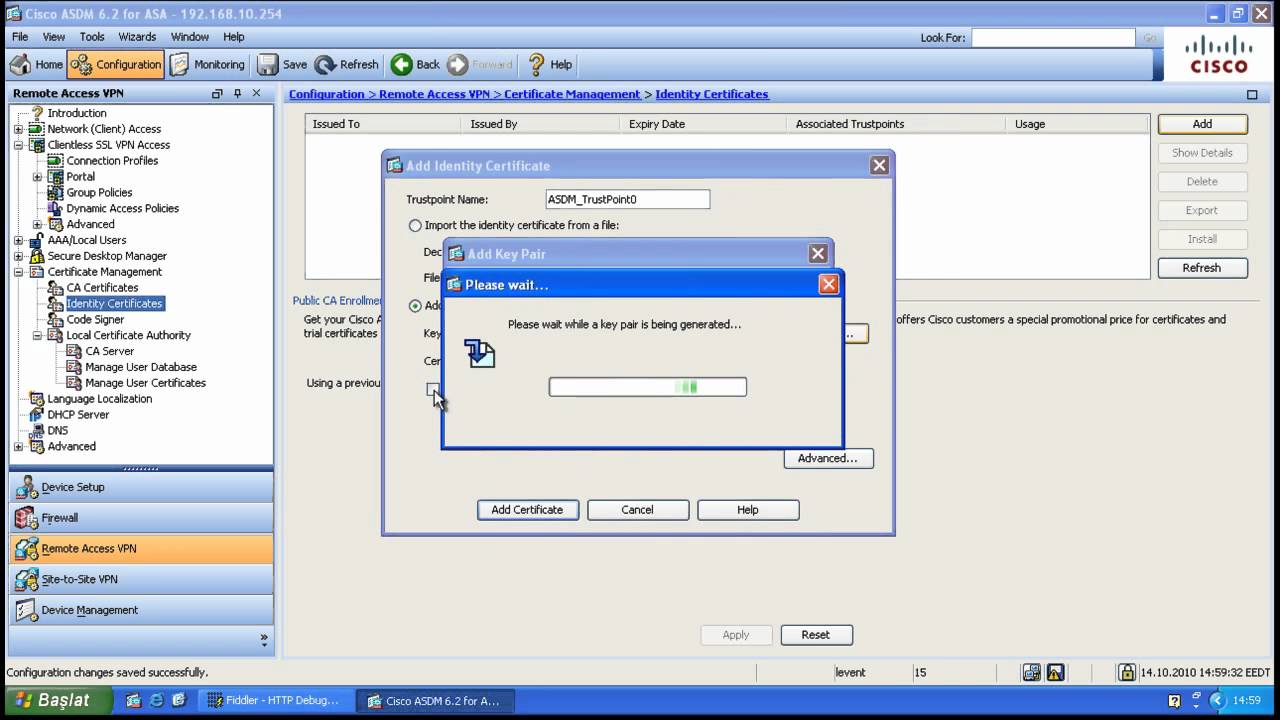Image resolution: width=1280 pixels, height=720 pixels.
Task: Select Connection Profiles tree item
Action: 112,161
